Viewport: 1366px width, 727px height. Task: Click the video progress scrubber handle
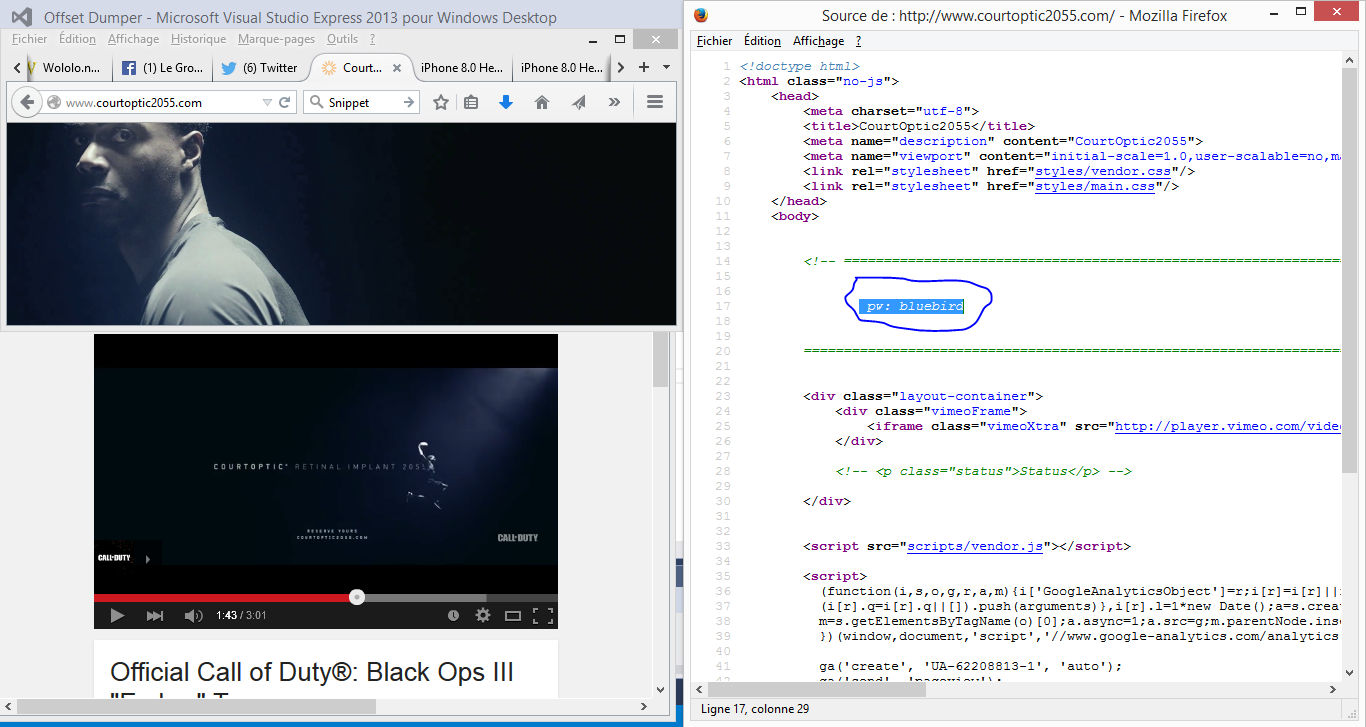pos(357,597)
